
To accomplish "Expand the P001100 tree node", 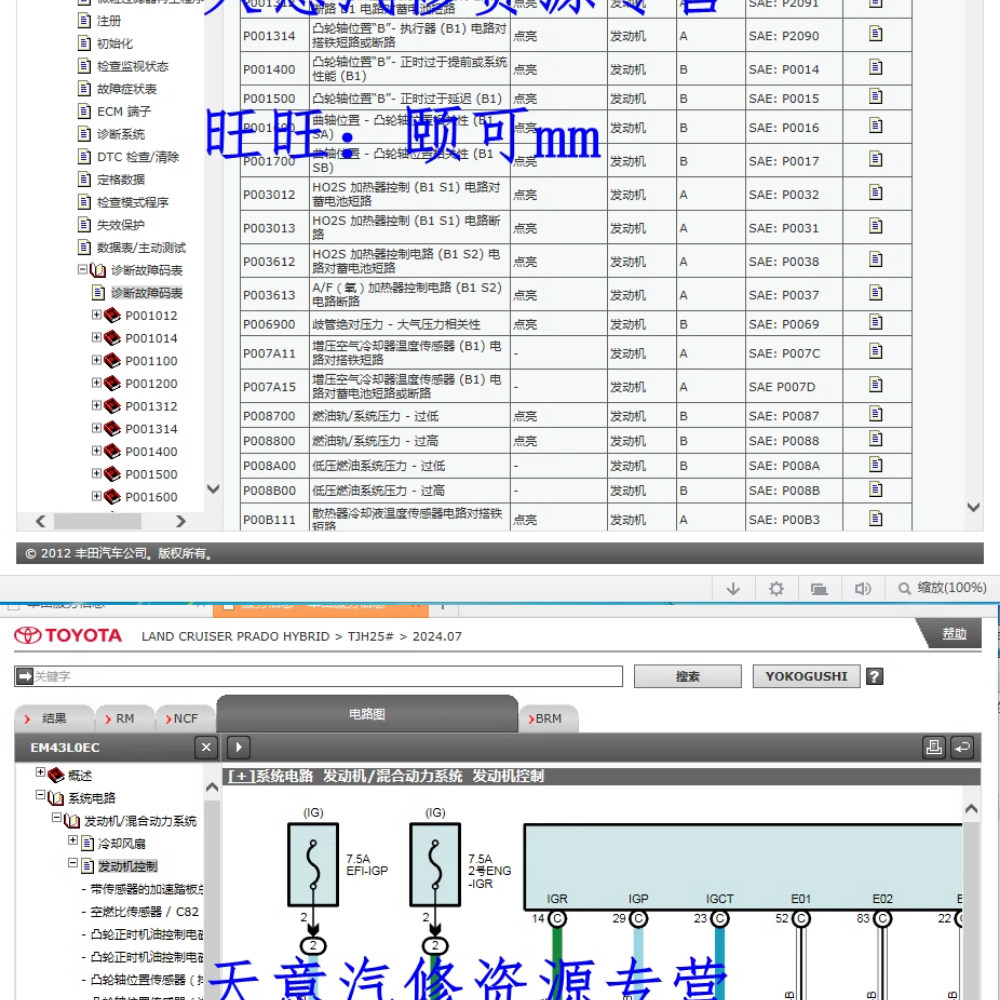I will click(96, 360).
